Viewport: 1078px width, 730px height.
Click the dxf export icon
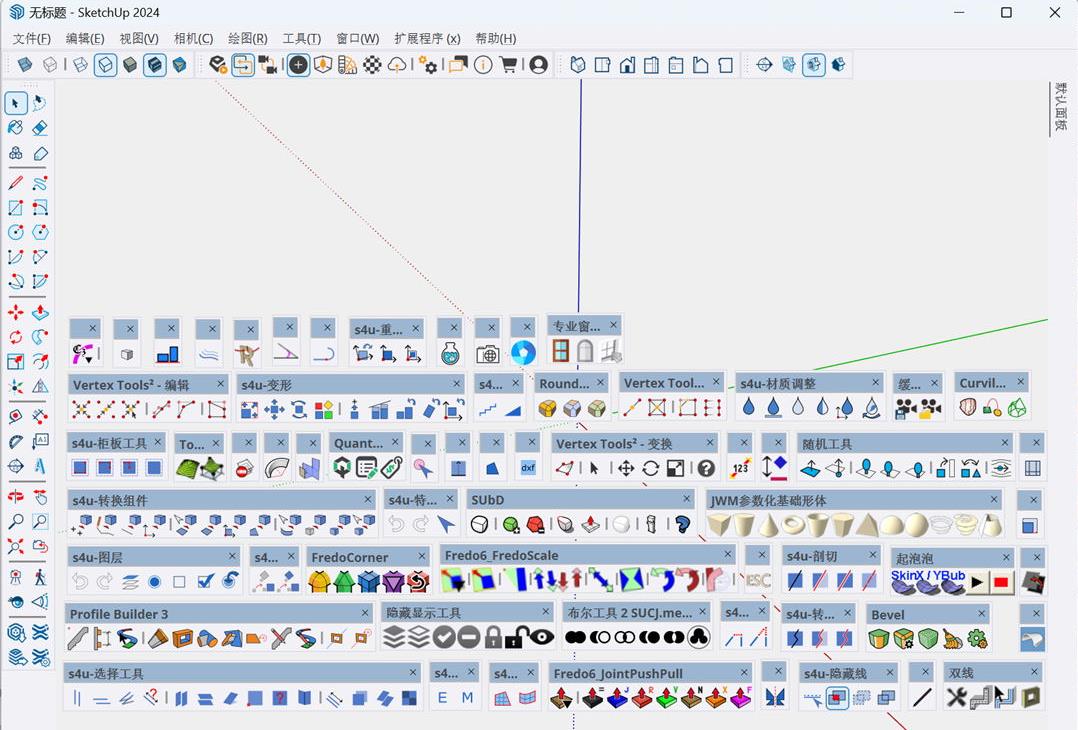pyautogui.click(x=528, y=468)
